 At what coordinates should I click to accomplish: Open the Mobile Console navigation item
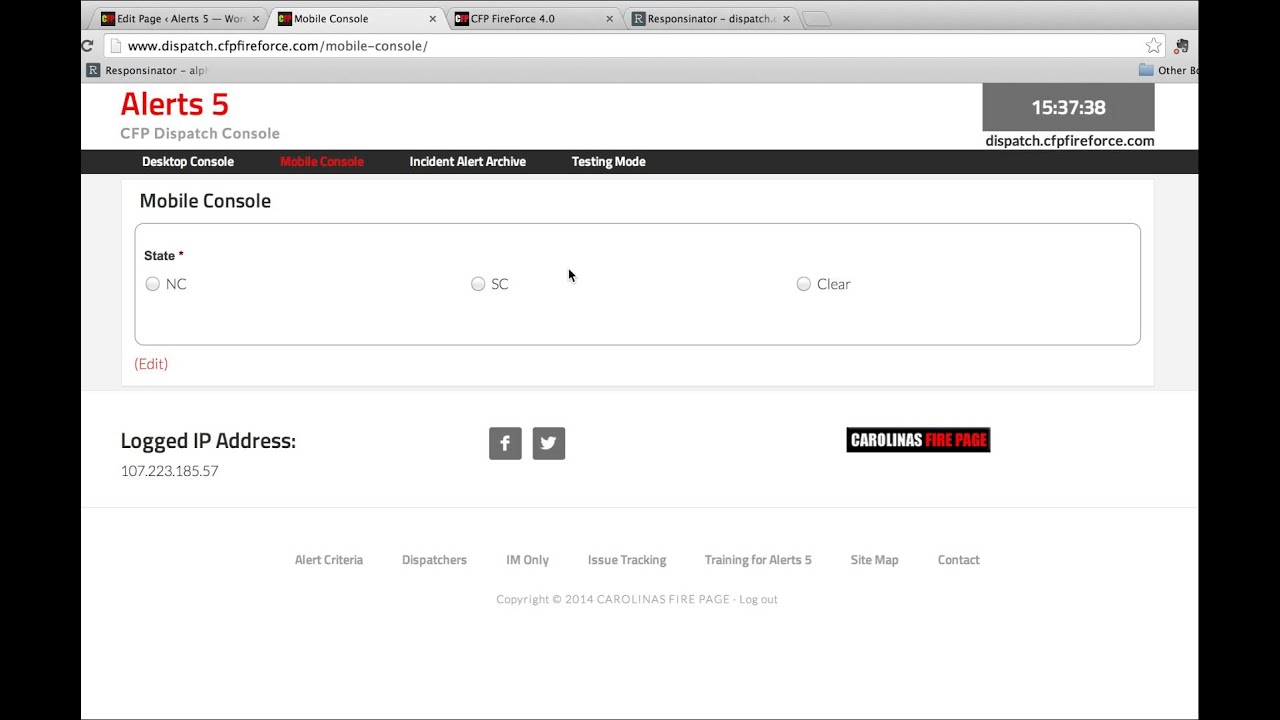[x=322, y=162]
